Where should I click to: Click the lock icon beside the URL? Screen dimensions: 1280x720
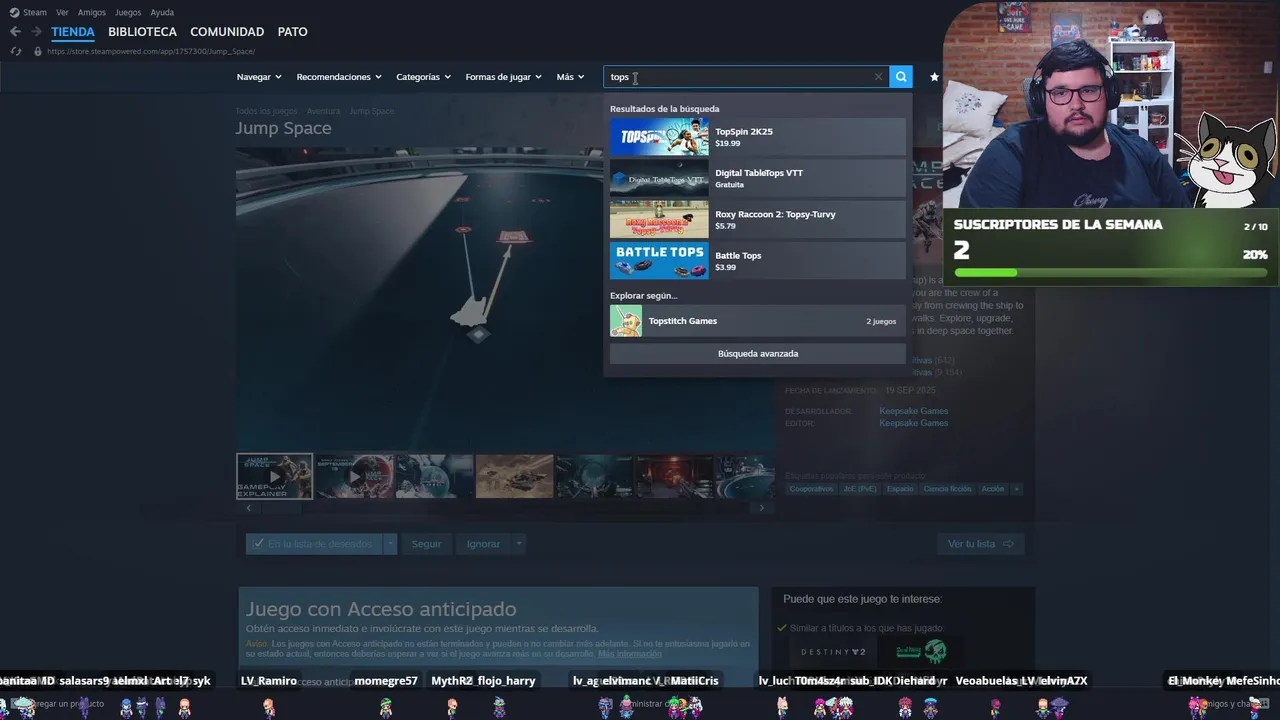tap(38, 51)
